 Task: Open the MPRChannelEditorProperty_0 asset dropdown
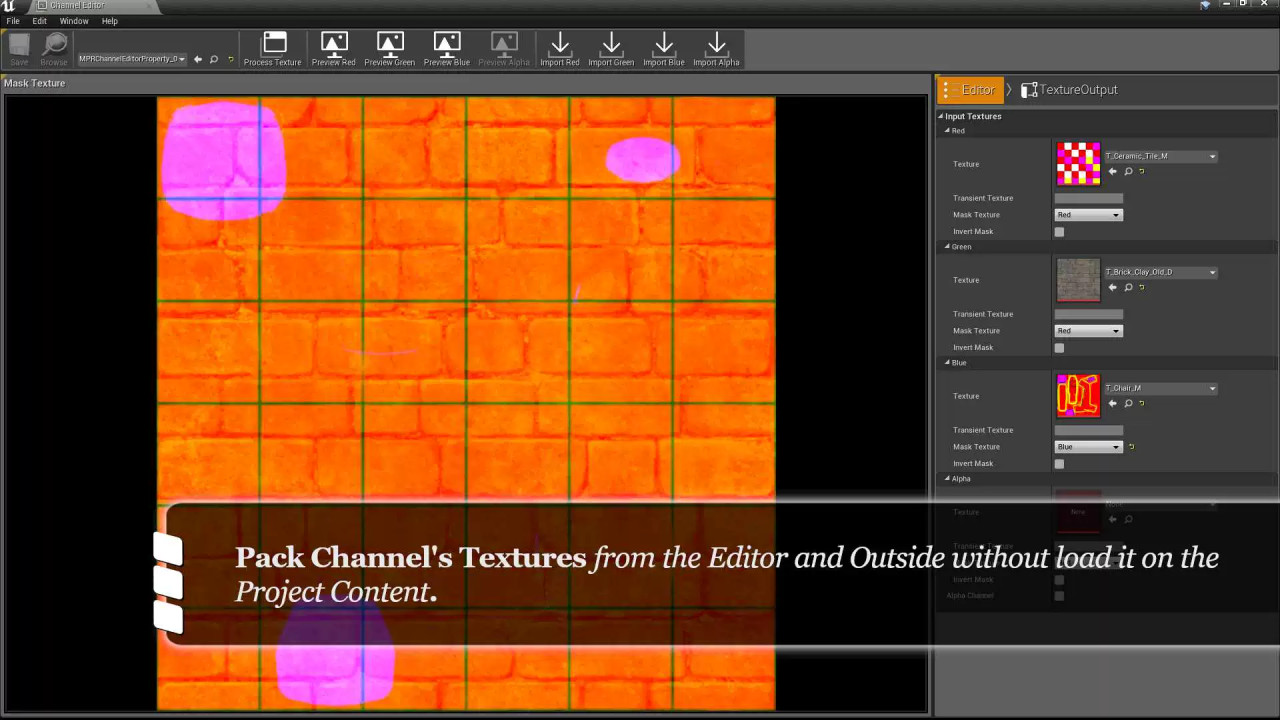click(132, 59)
